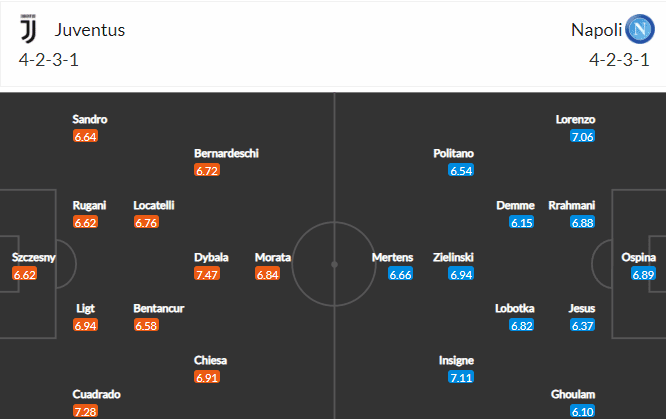Select Chiesa's 6.91 rating badge
The image size is (666, 419).
pyautogui.click(x=207, y=377)
